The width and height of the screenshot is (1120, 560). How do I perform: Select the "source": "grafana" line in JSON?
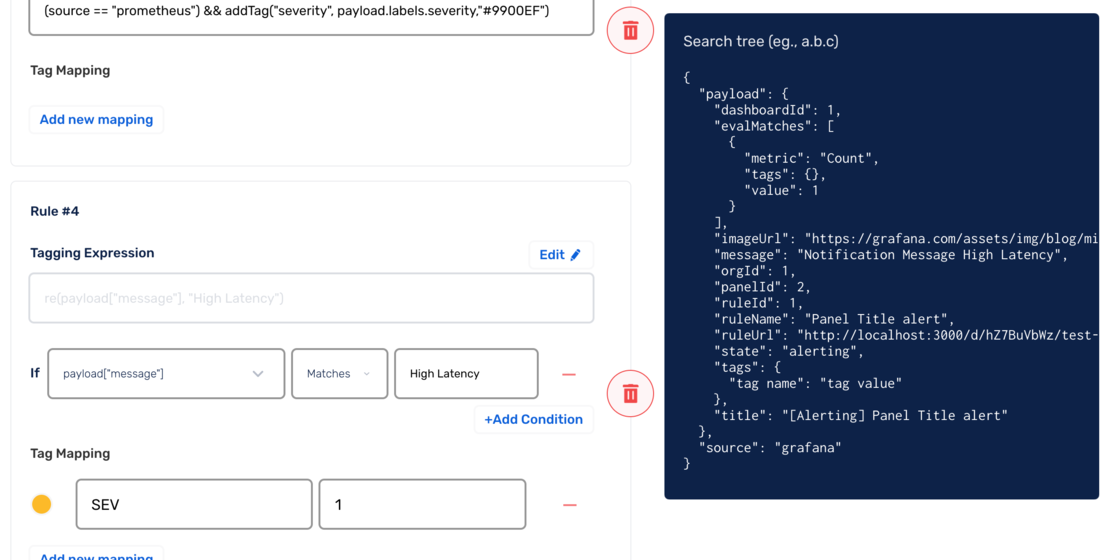[770, 448]
